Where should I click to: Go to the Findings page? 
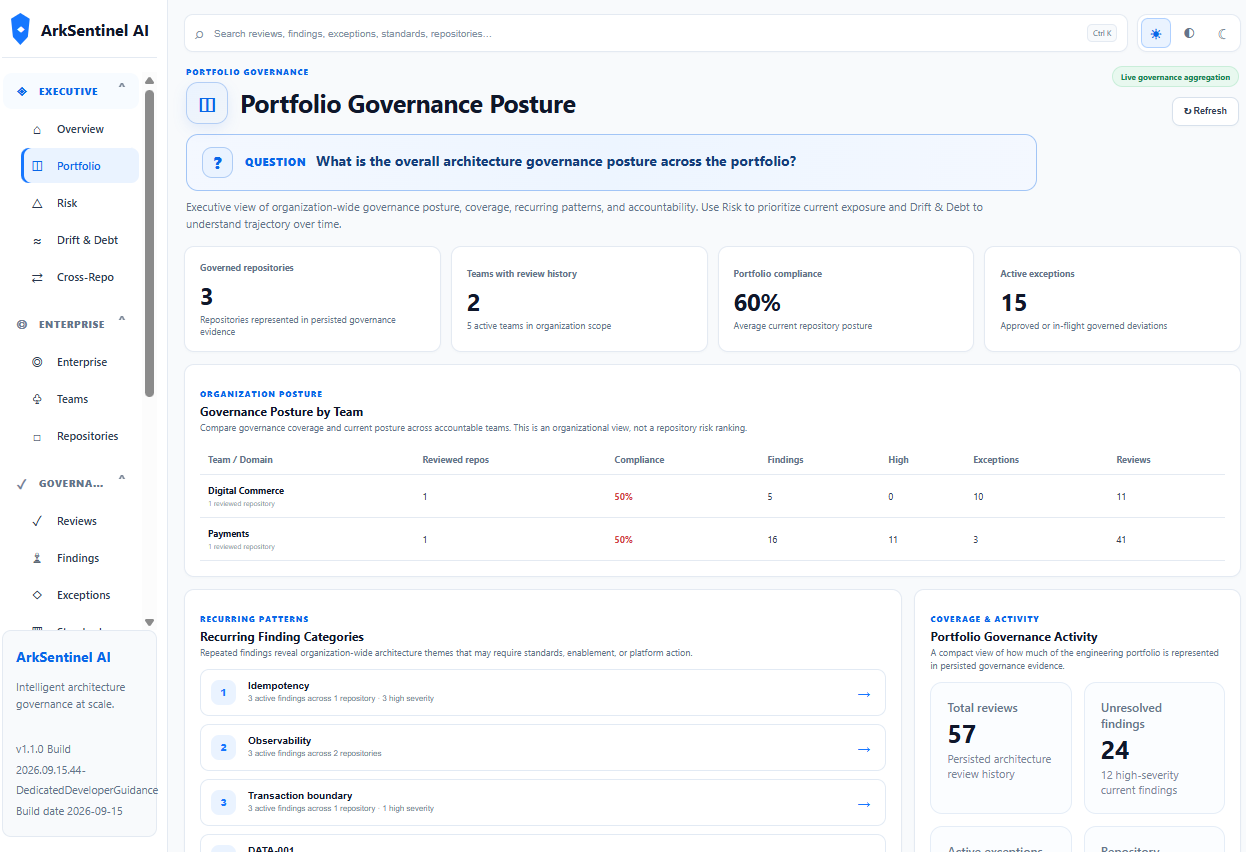coord(80,559)
